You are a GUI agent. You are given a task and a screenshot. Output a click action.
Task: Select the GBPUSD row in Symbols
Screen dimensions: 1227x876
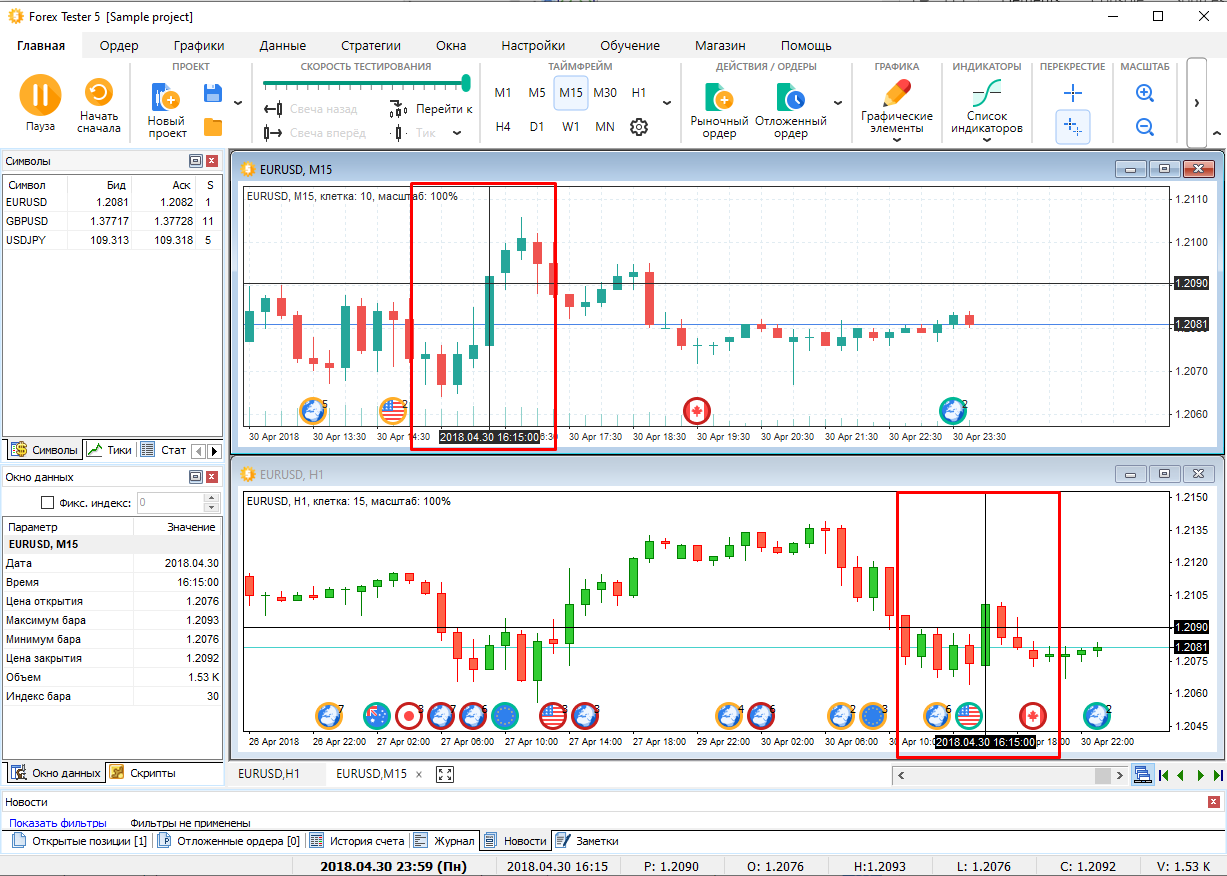point(27,221)
